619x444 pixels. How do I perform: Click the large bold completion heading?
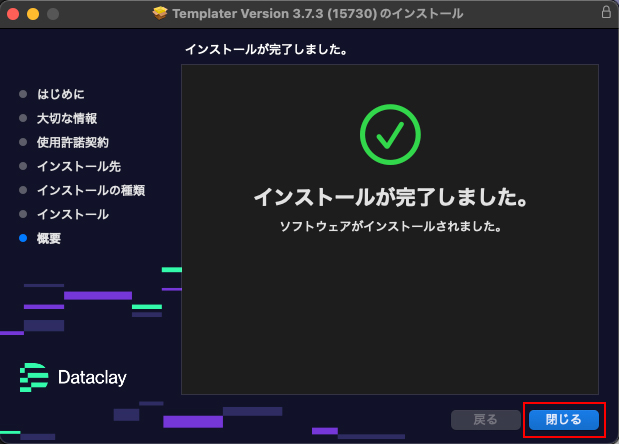pyautogui.click(x=390, y=198)
